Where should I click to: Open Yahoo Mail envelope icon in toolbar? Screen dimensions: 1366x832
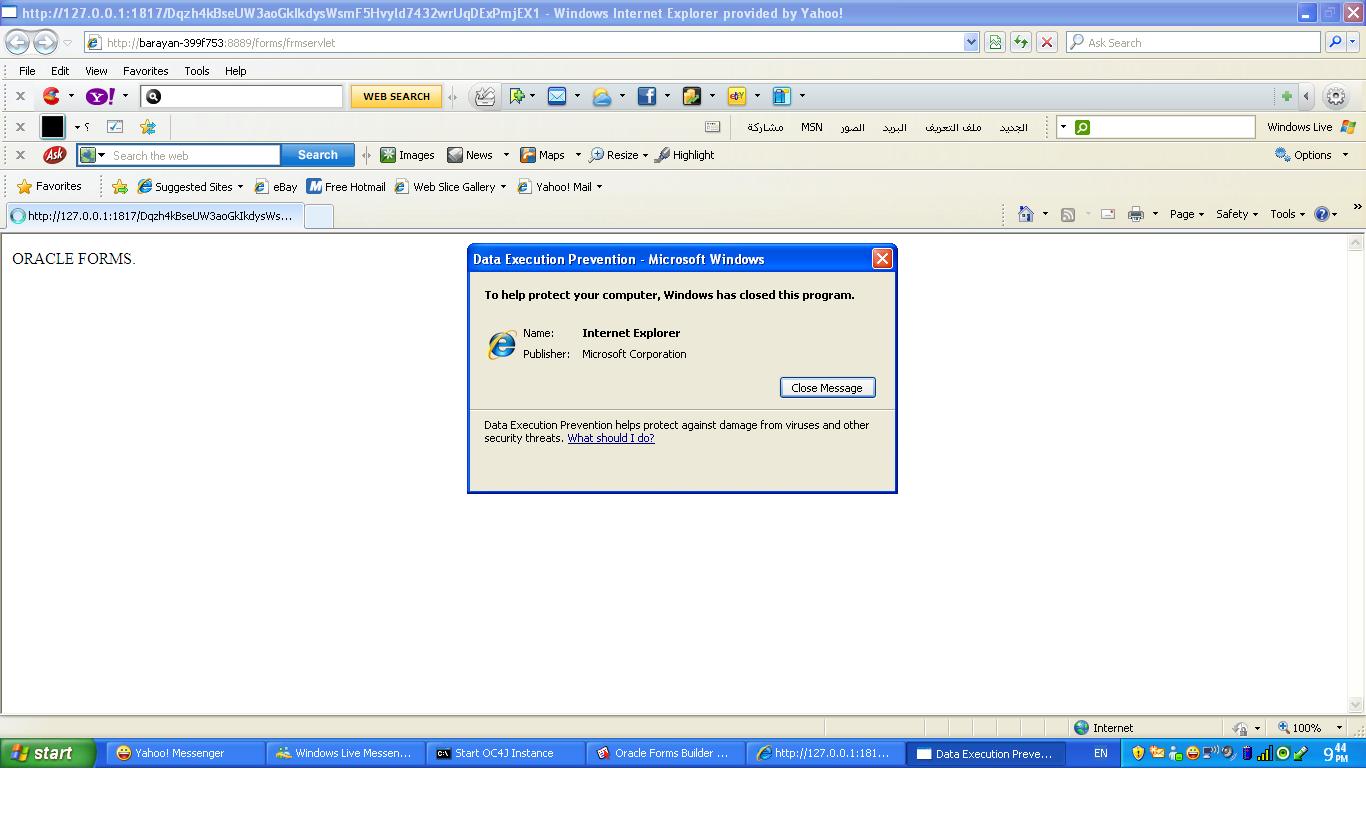point(557,96)
